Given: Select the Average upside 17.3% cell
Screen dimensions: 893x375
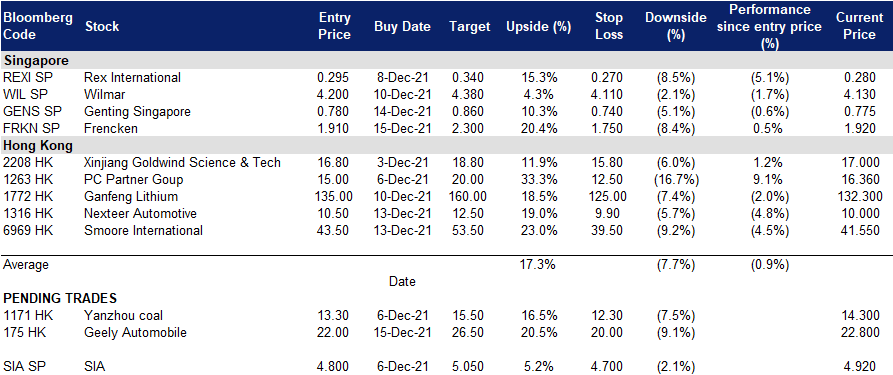Looking at the screenshot, I should [x=538, y=264].
